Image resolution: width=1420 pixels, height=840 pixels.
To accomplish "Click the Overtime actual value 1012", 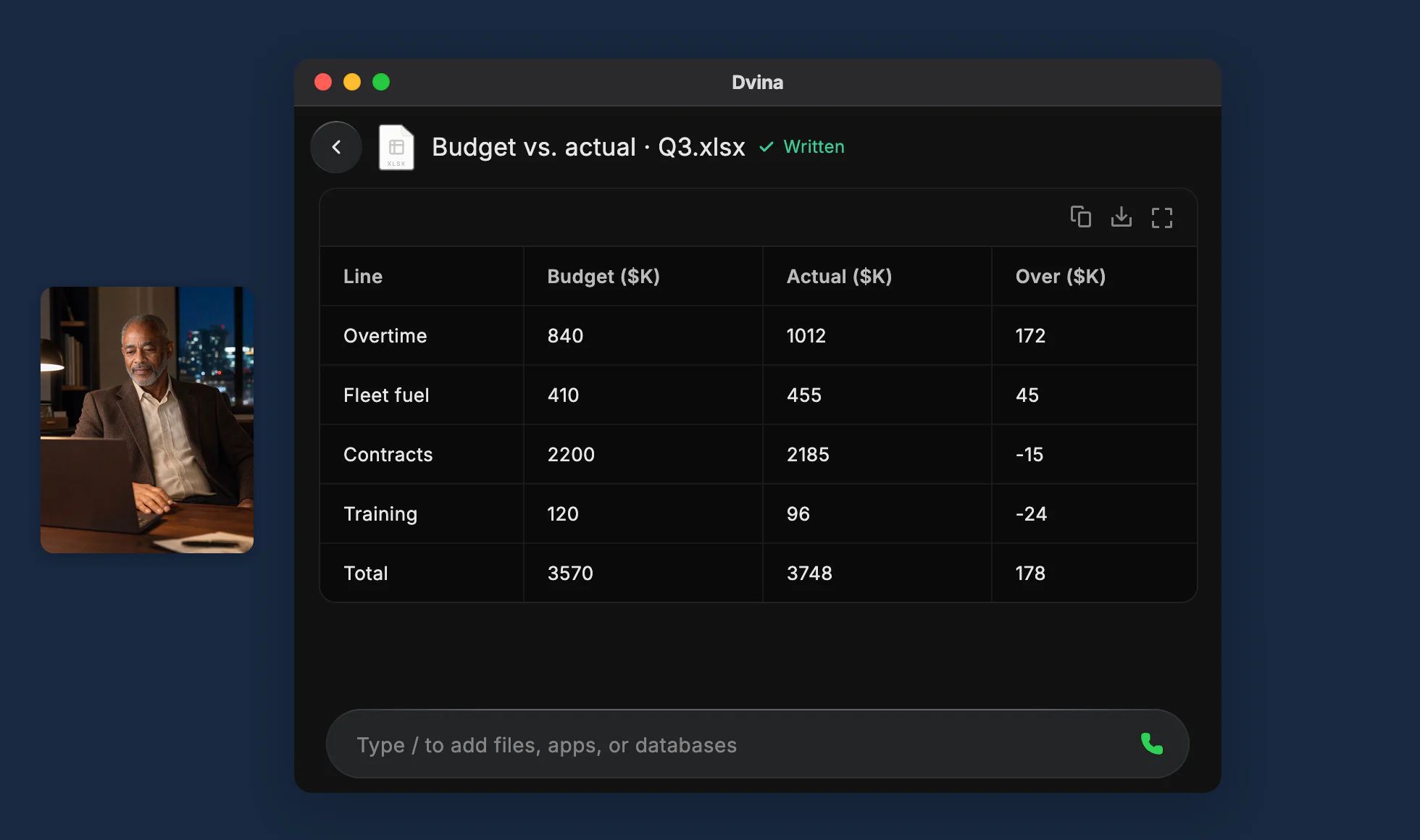I will pos(806,335).
